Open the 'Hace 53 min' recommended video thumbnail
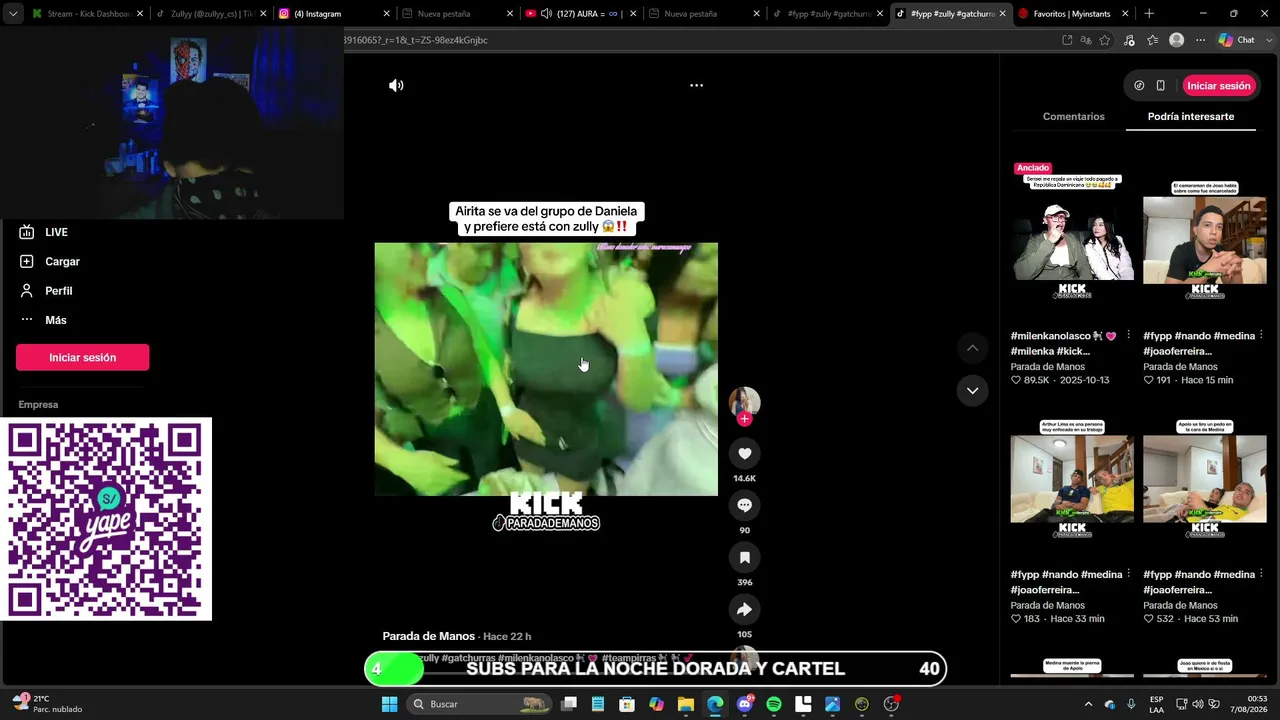 (x=1205, y=479)
